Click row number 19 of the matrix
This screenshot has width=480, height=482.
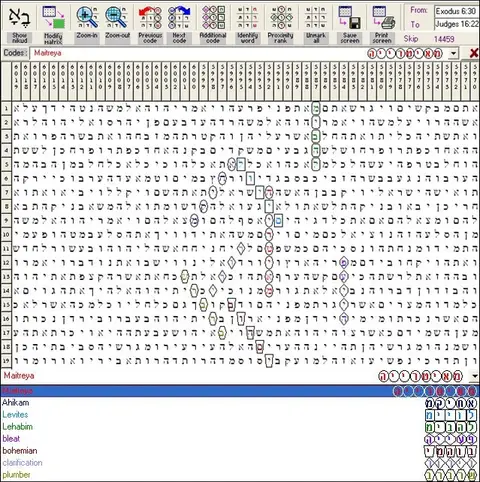(x=6, y=360)
